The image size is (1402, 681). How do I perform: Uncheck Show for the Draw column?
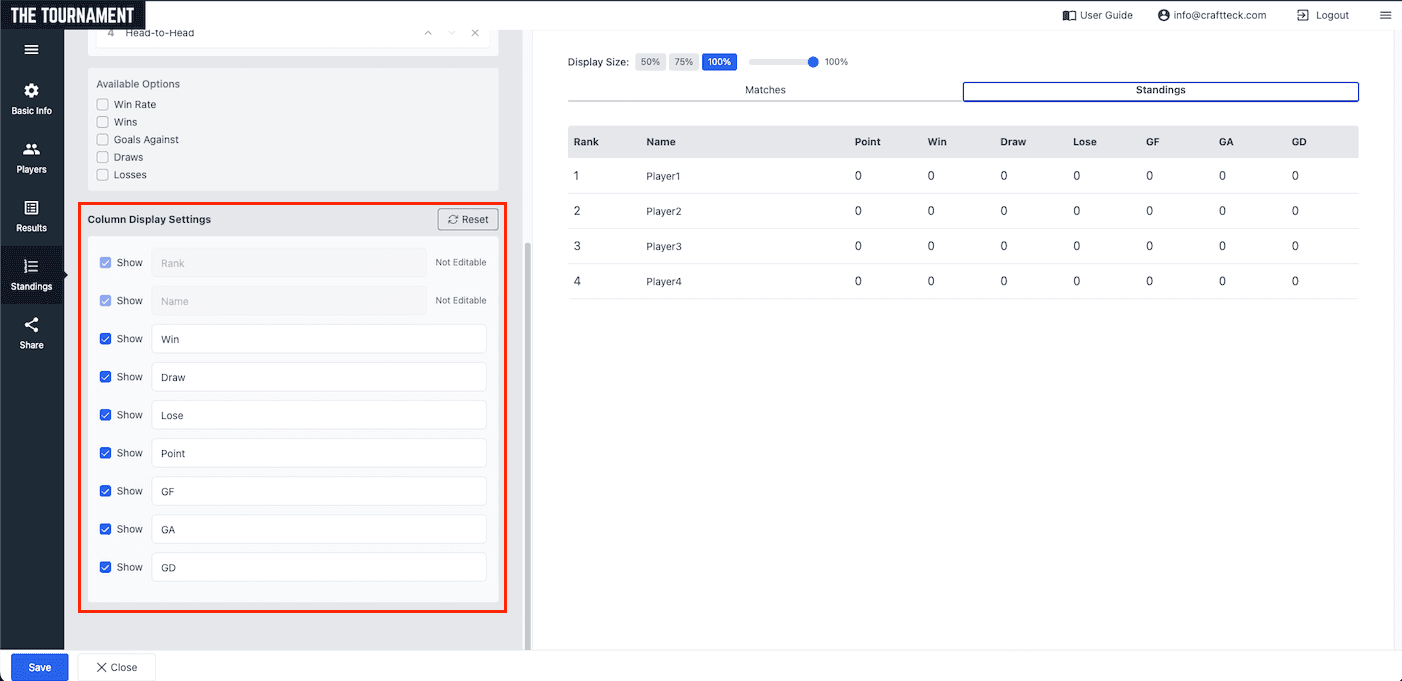click(105, 377)
